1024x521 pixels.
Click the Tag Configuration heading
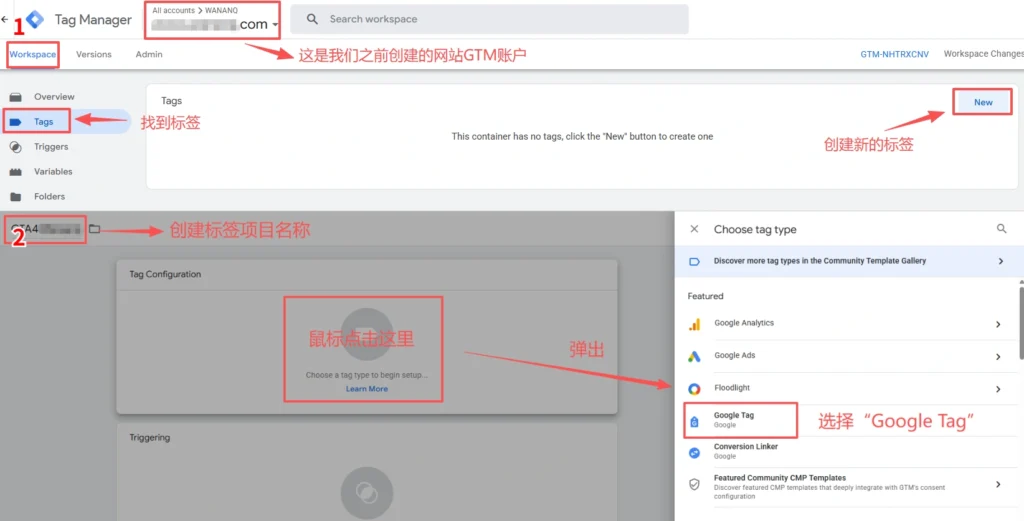pyautogui.click(x=165, y=274)
